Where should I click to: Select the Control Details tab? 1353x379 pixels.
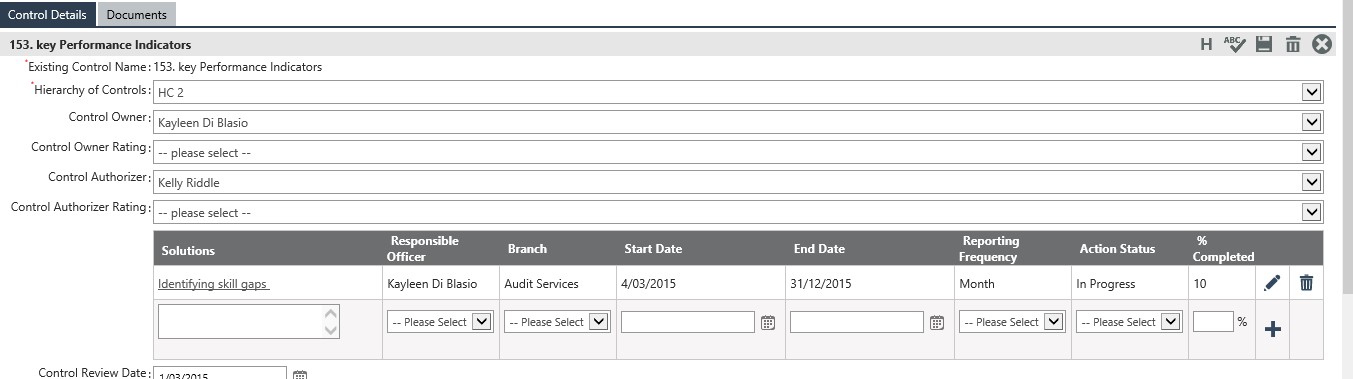(48, 14)
